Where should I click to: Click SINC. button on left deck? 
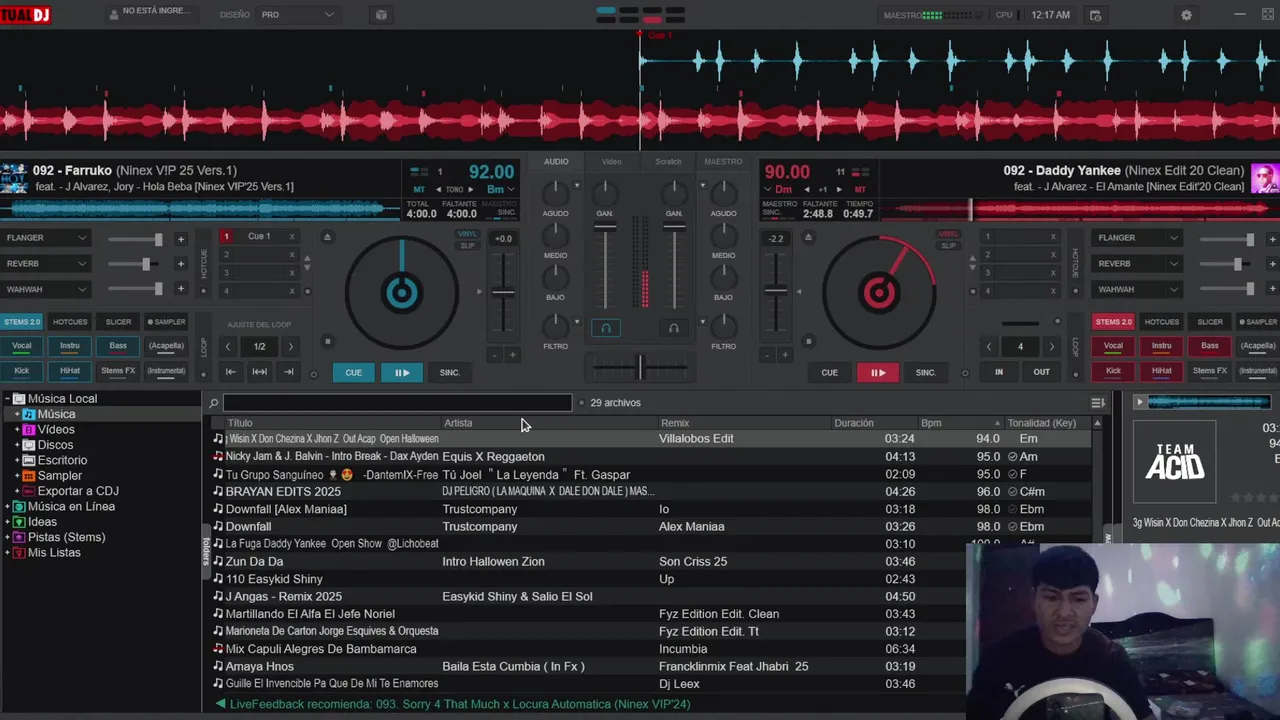click(x=450, y=372)
